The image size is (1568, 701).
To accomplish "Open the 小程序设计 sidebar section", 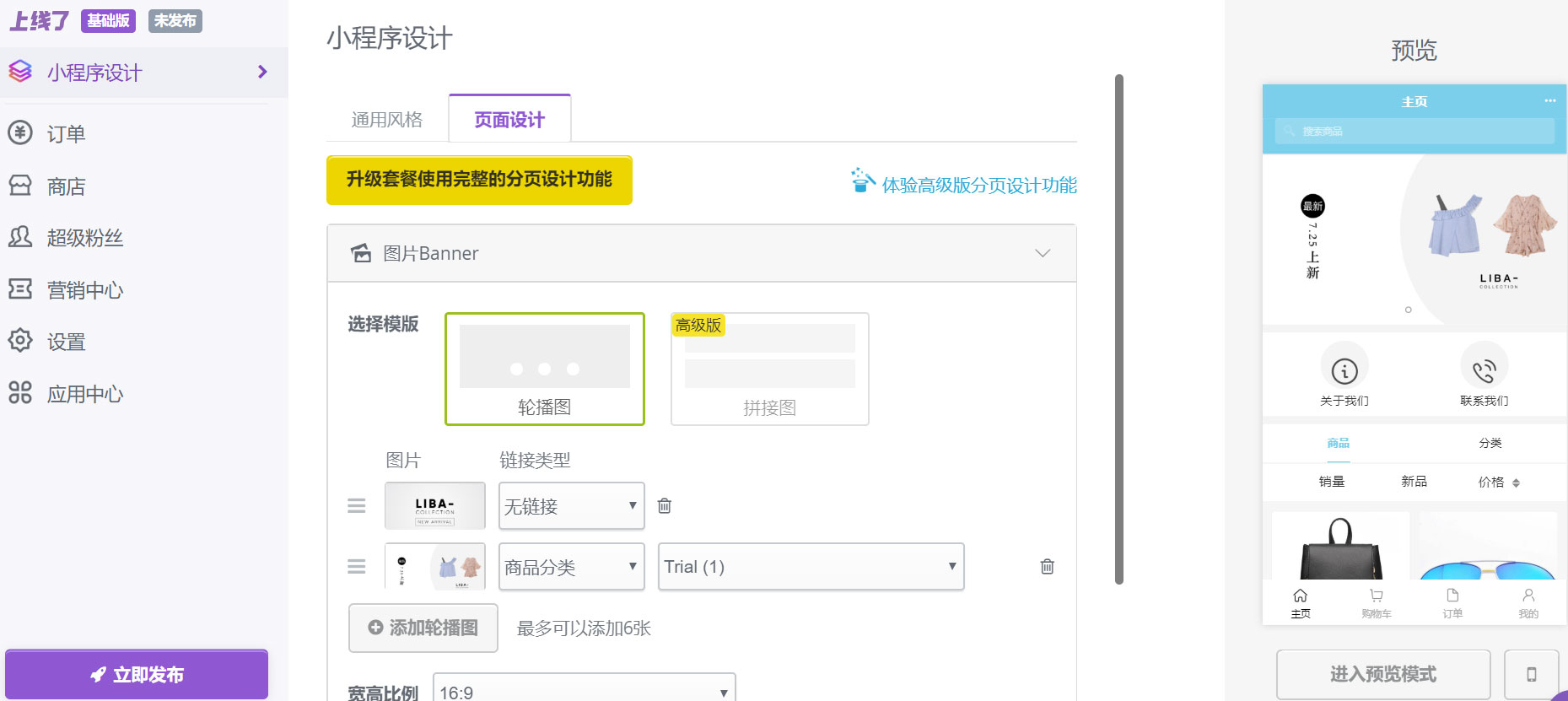I will 143,73.
